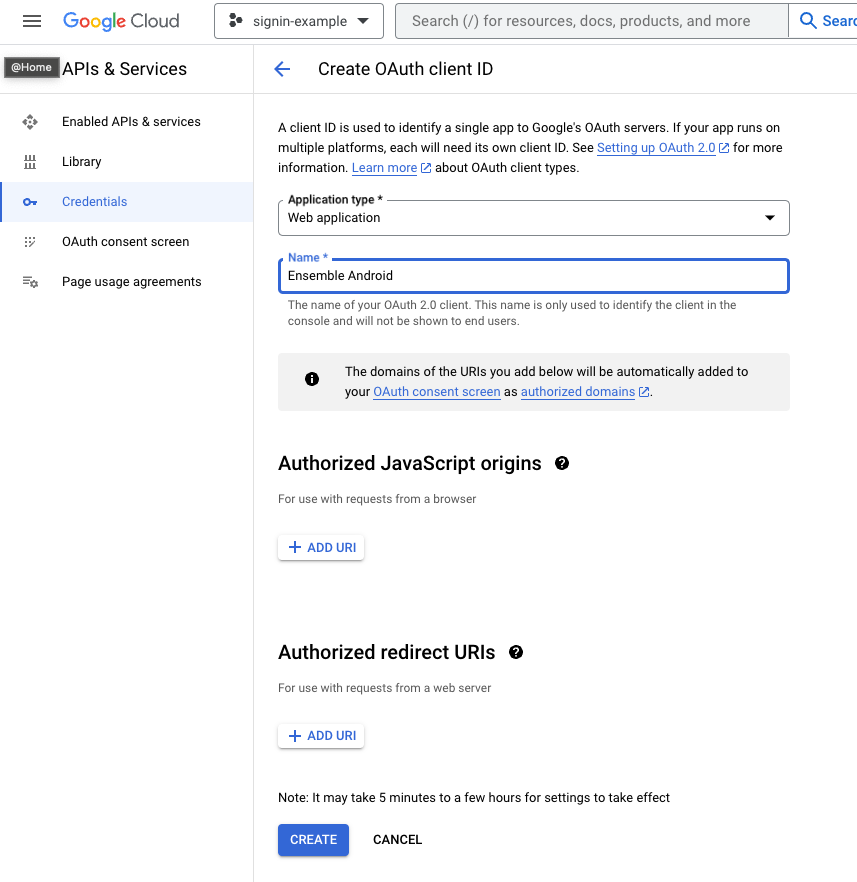Open the Learn more link
This screenshot has height=882, width=857.
384,168
